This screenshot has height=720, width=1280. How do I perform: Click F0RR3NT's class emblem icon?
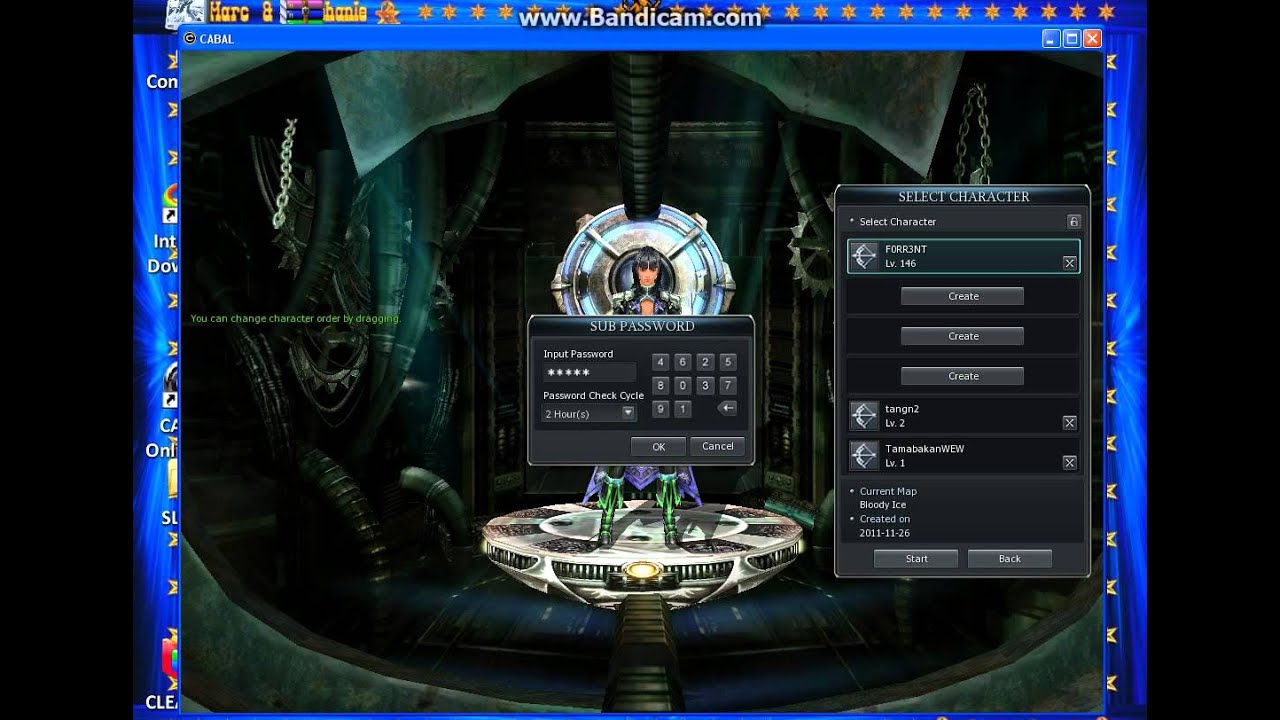[x=864, y=256]
